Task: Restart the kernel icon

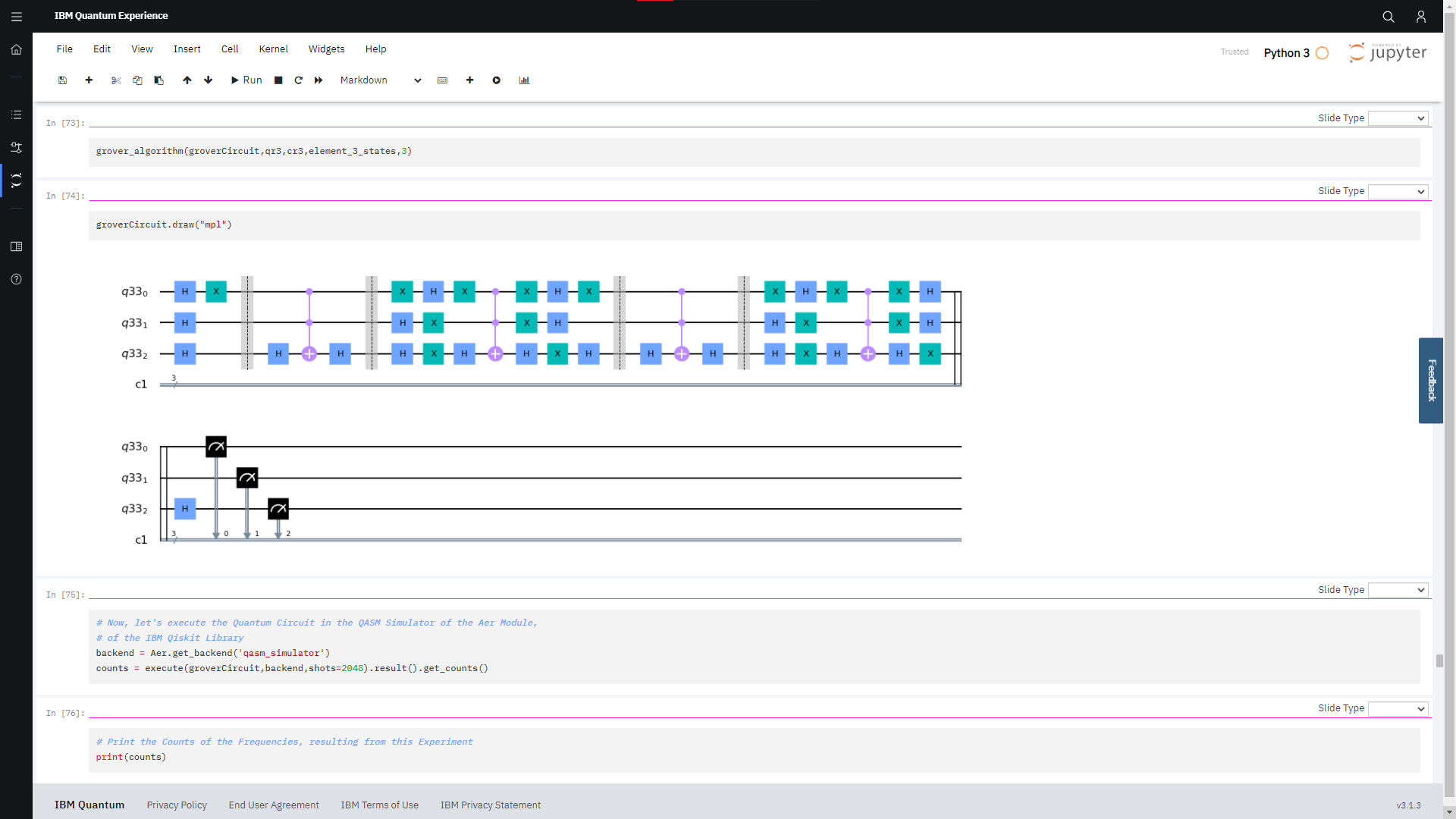Action: pos(299,80)
